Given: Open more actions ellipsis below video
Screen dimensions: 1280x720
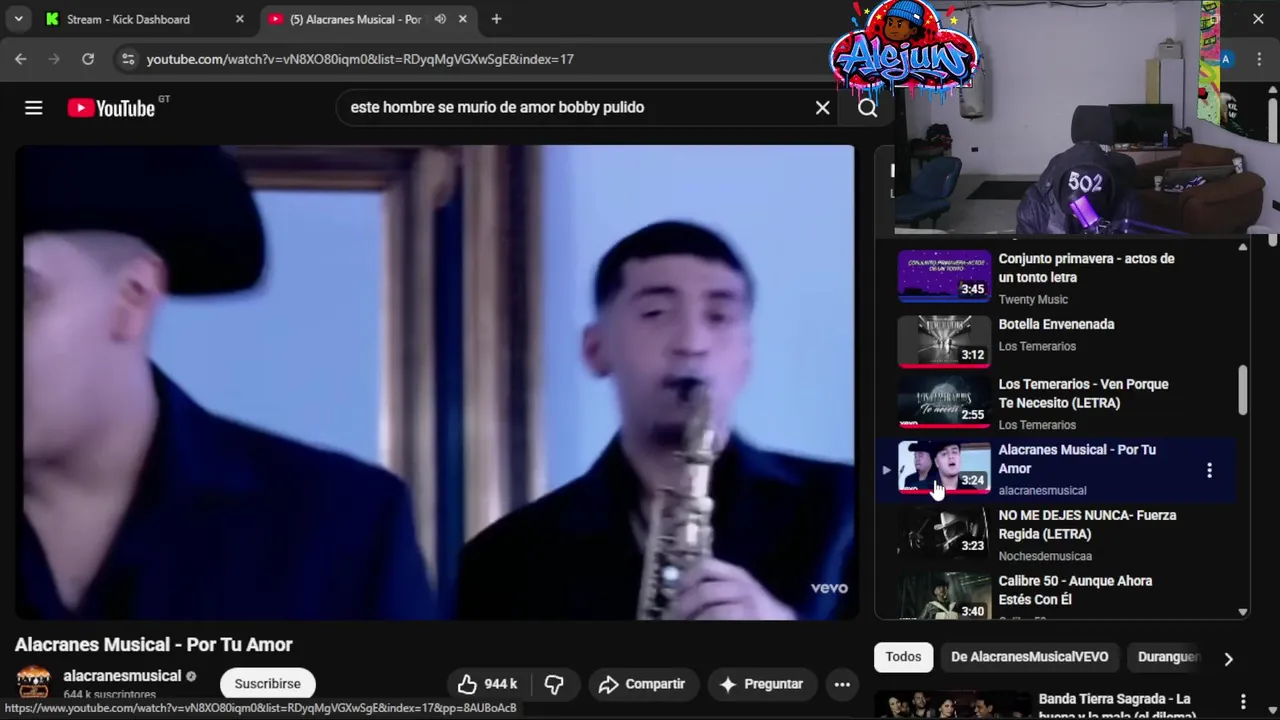Looking at the screenshot, I should (x=842, y=684).
